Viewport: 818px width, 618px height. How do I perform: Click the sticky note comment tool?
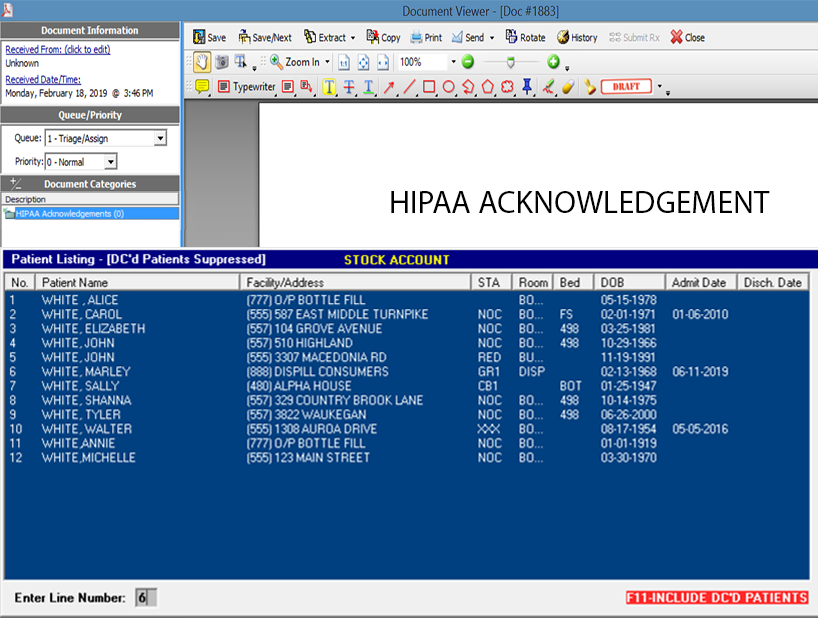click(x=202, y=87)
